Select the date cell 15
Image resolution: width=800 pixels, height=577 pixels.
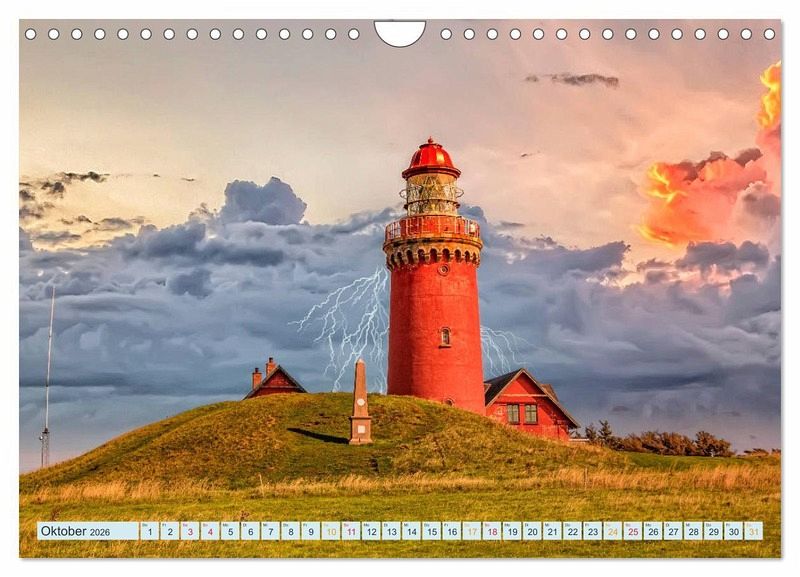tap(432, 531)
